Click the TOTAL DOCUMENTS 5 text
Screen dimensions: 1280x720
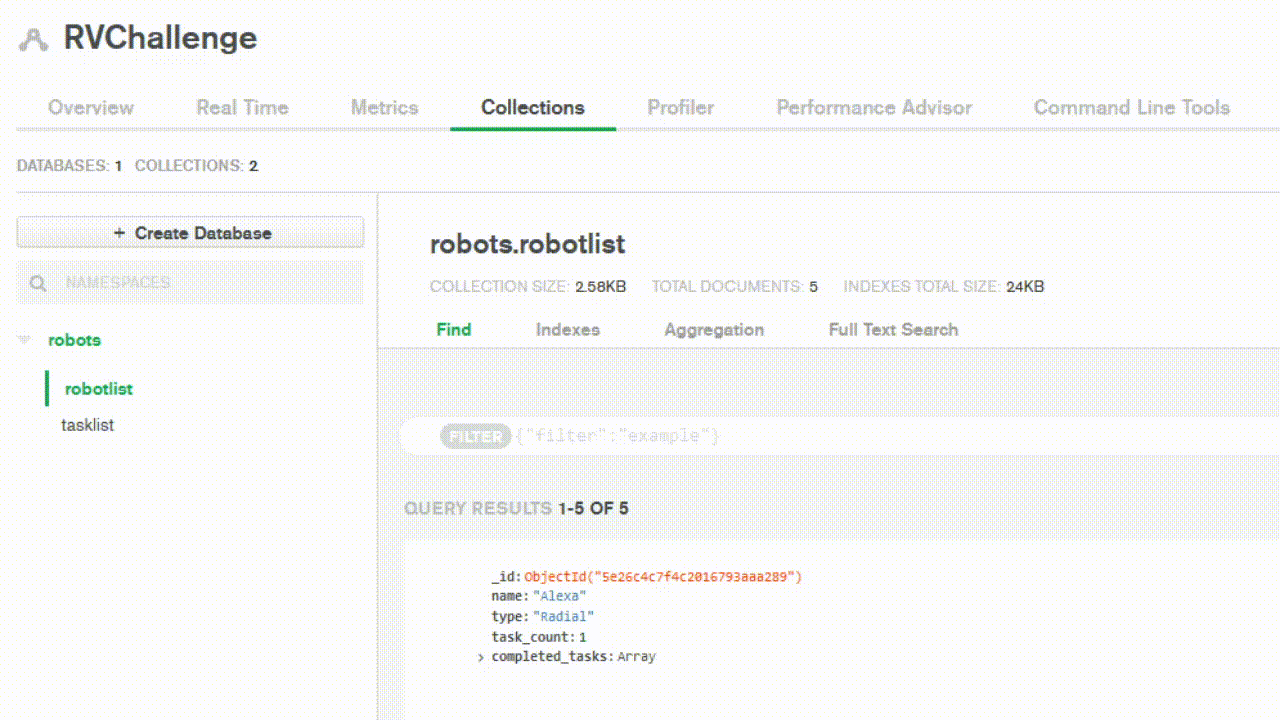tap(735, 286)
